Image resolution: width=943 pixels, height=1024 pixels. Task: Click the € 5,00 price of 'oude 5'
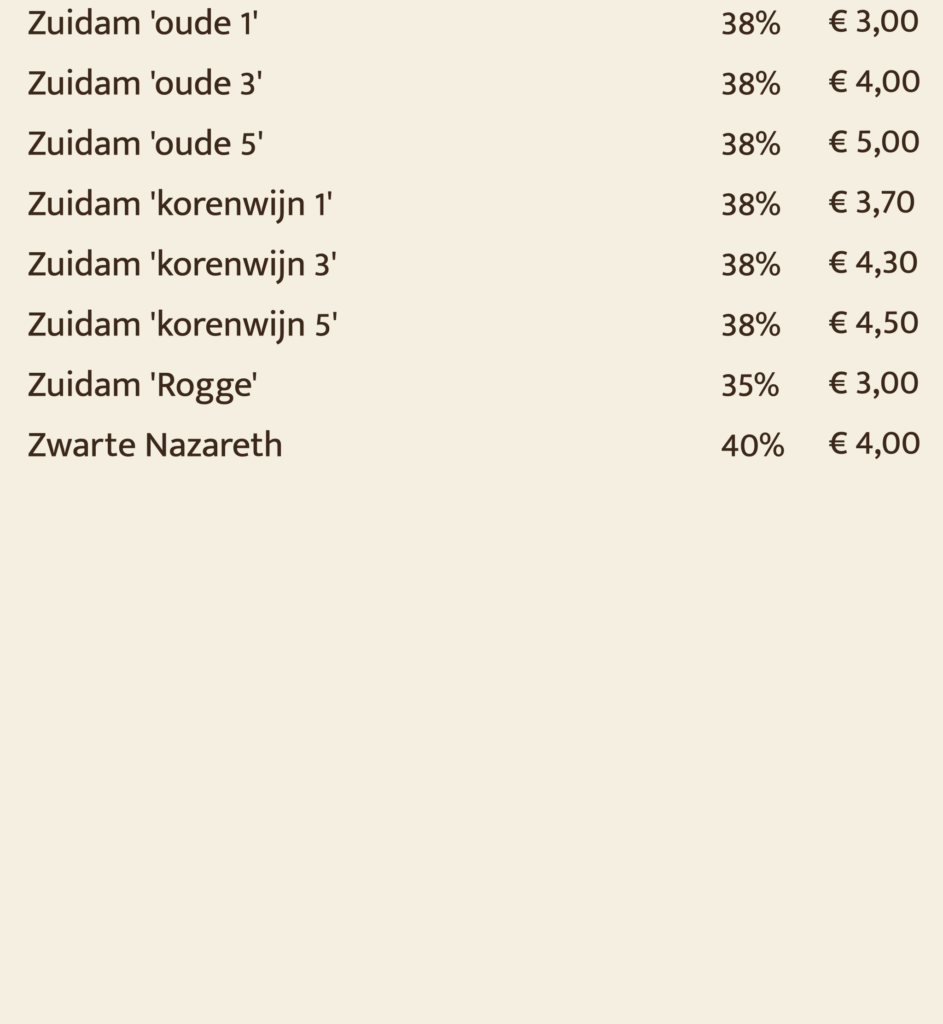pyautogui.click(x=874, y=142)
